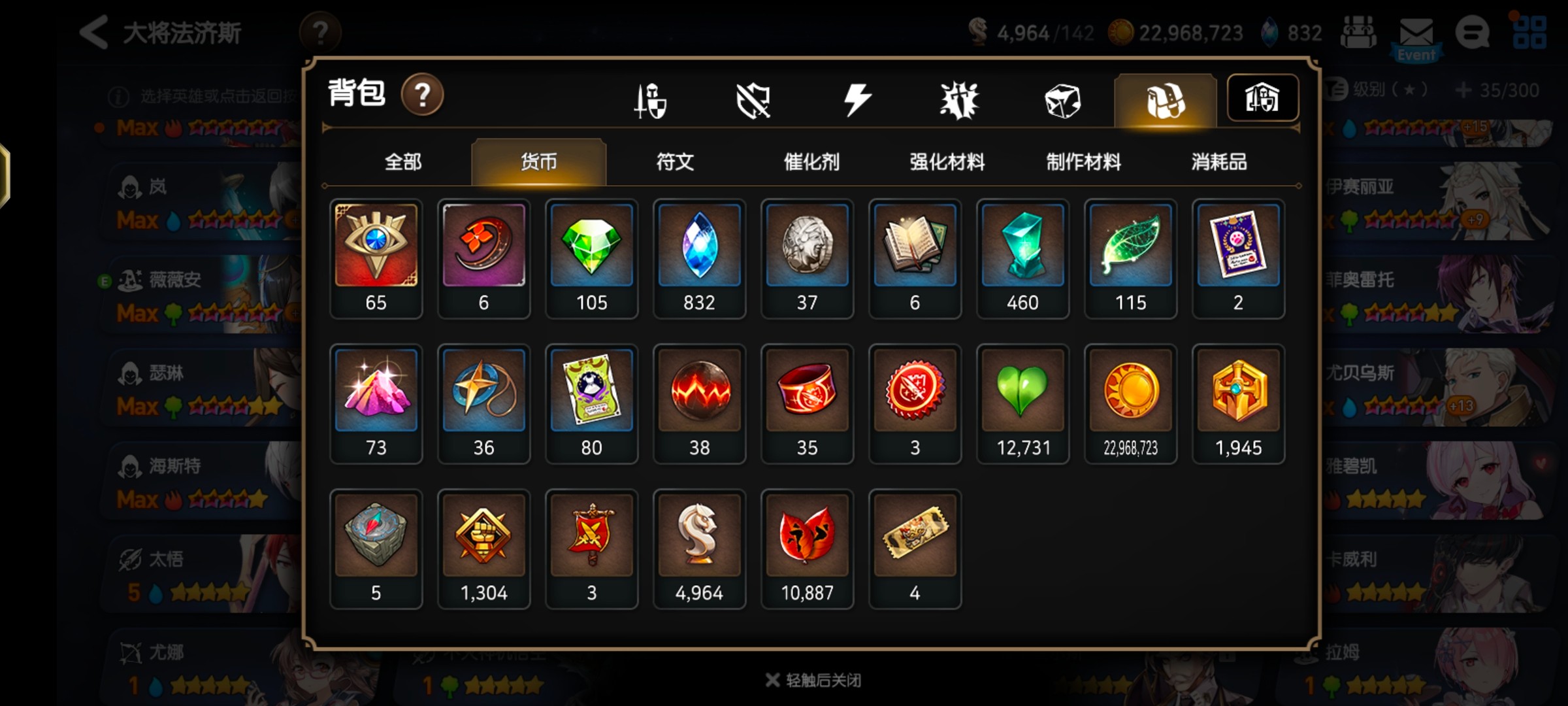Open the 催化剂 tab

[x=811, y=161]
